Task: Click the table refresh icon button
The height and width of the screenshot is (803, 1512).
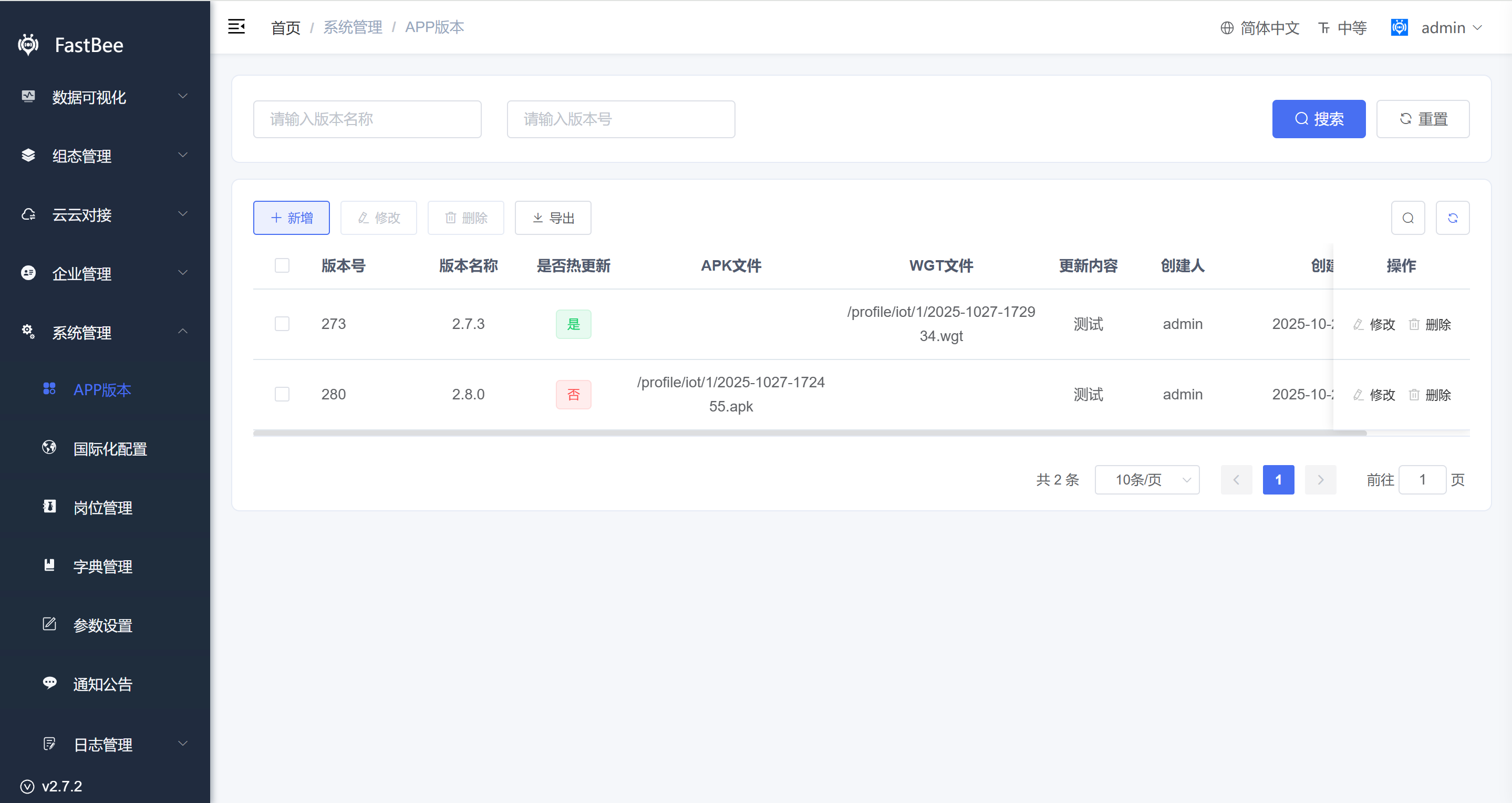Action: [1452, 218]
